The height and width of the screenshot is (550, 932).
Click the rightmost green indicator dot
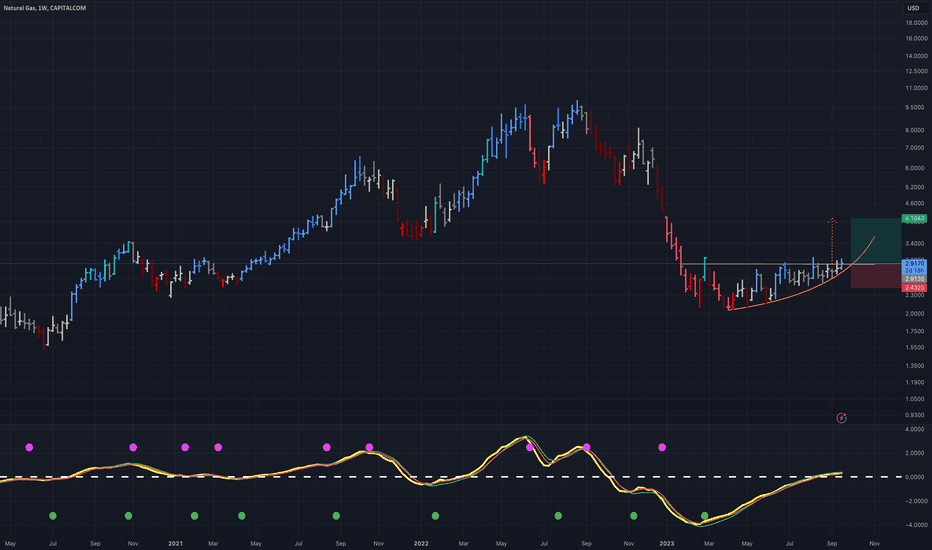[x=704, y=516]
